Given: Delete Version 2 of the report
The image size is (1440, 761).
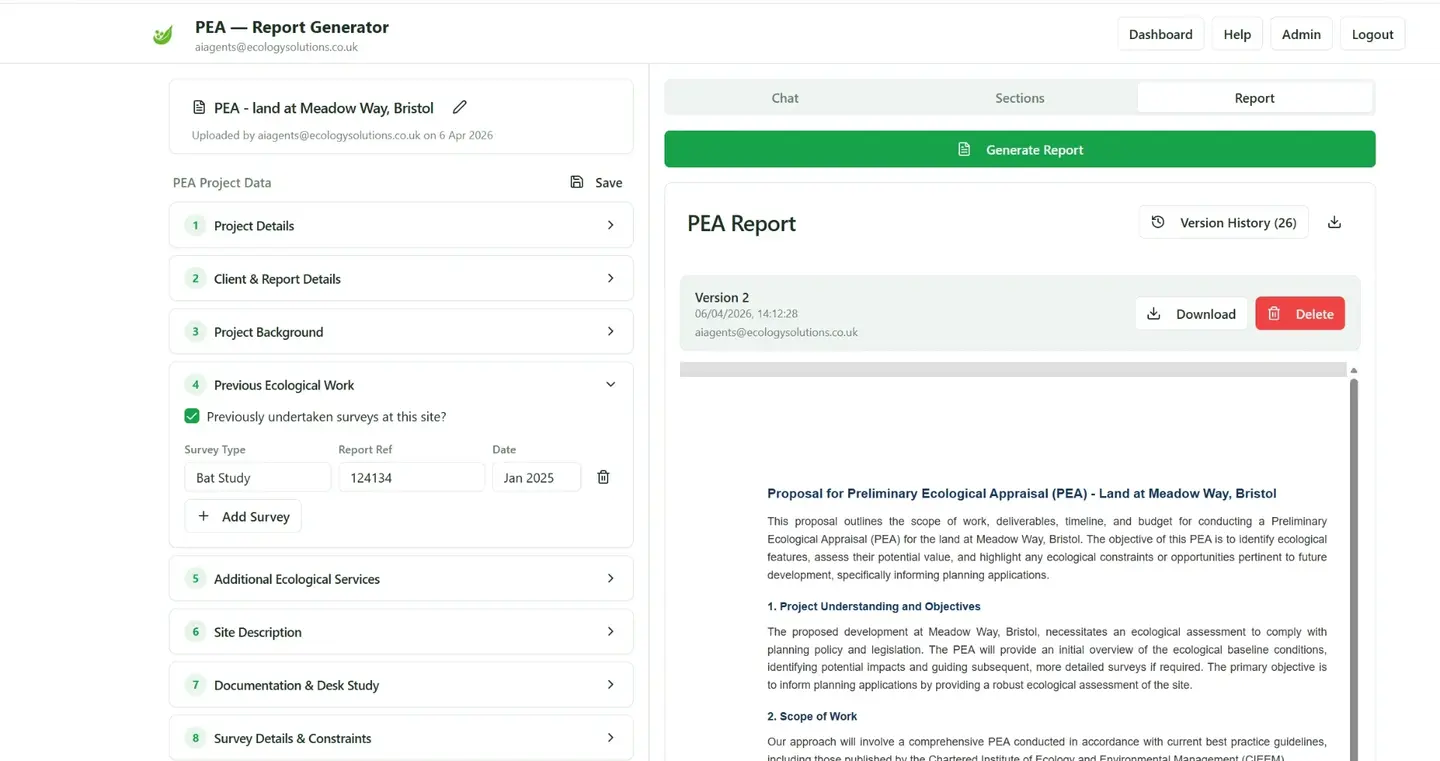Looking at the screenshot, I should click(1300, 313).
